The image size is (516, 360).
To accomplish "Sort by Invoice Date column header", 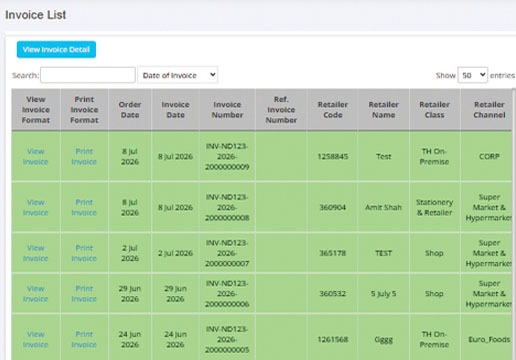I will click(x=175, y=110).
